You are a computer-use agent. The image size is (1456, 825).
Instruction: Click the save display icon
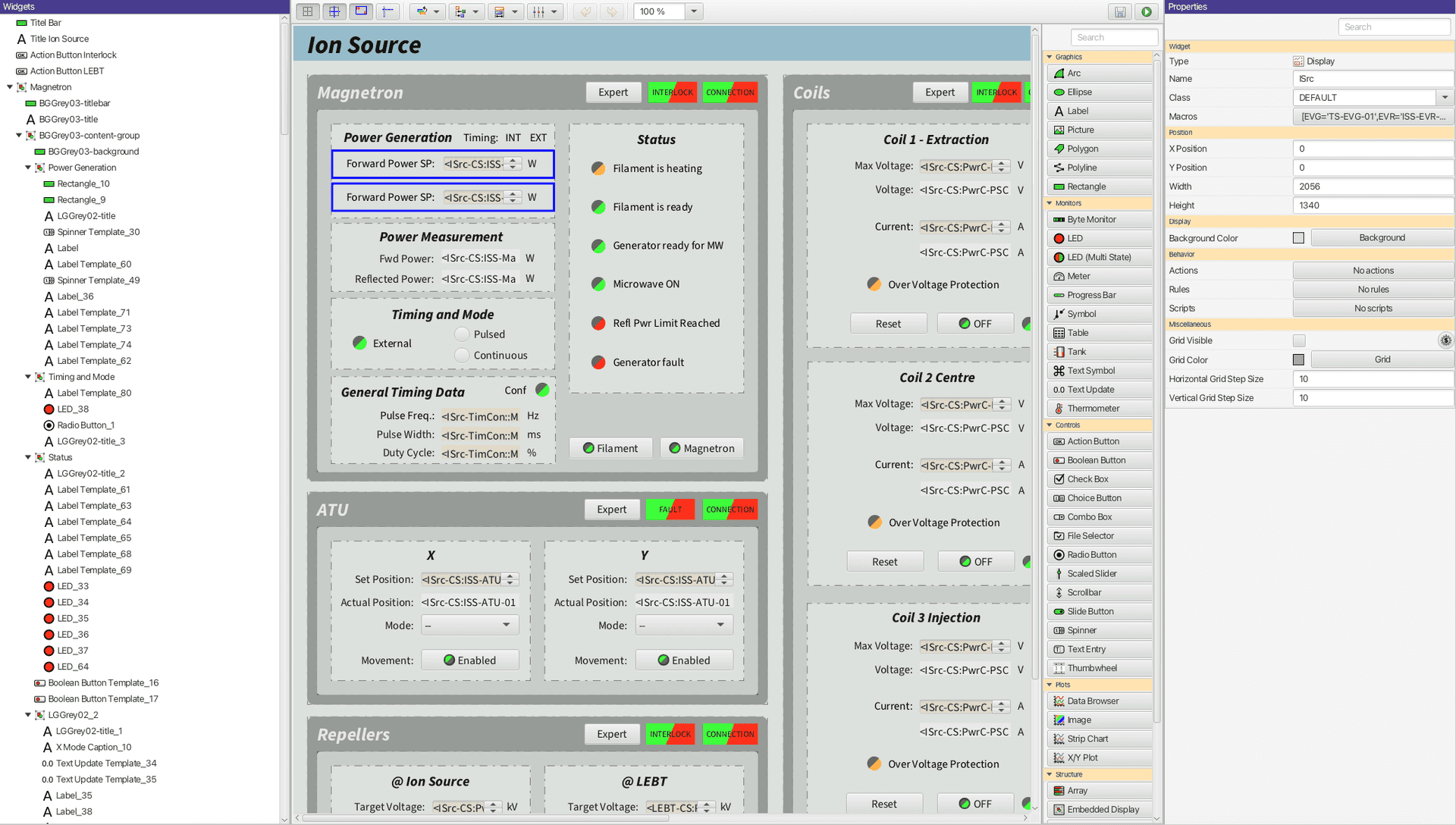pos(1120,11)
